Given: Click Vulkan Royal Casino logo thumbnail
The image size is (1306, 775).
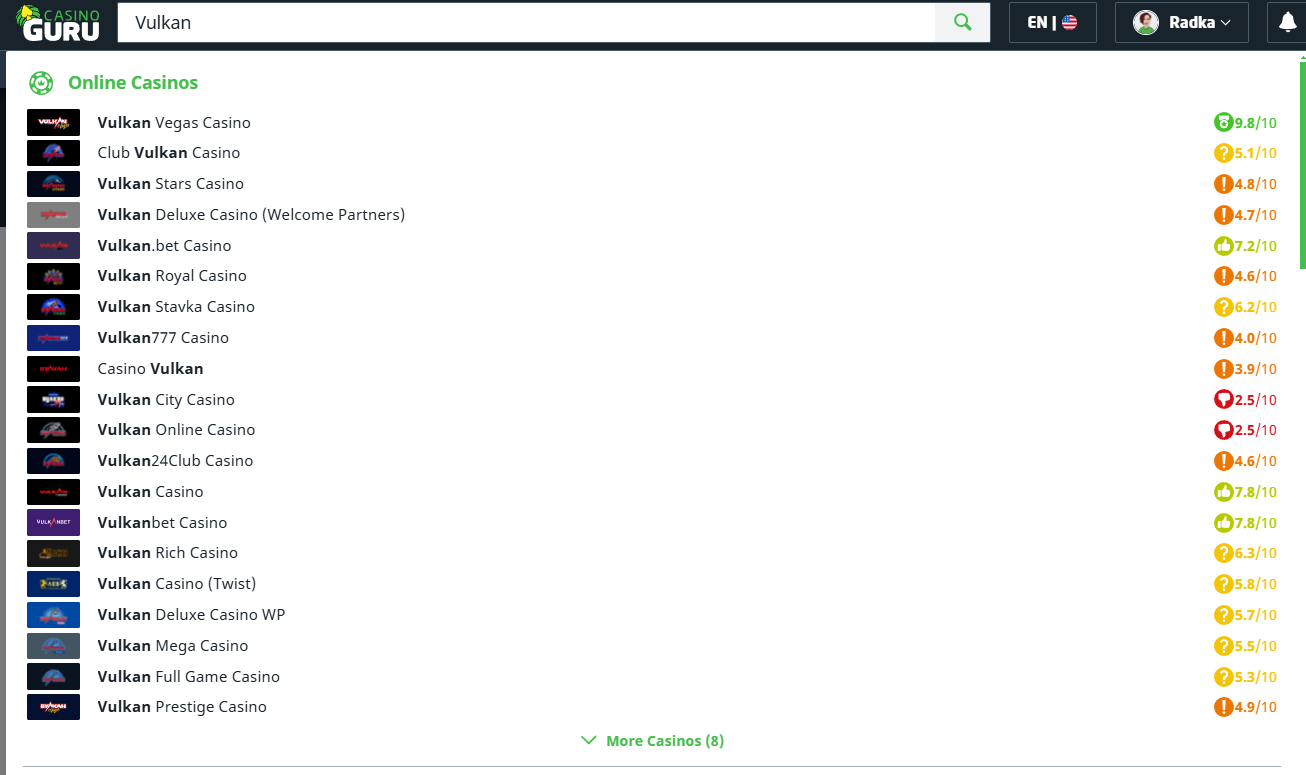Looking at the screenshot, I should point(53,276).
